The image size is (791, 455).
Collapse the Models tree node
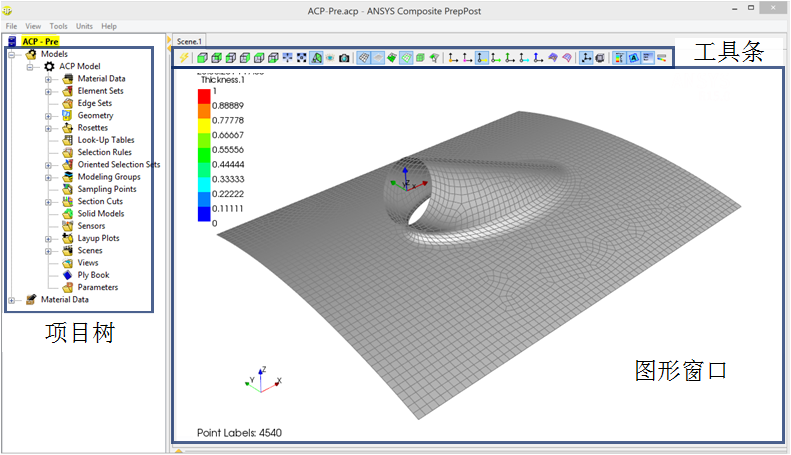12,54
